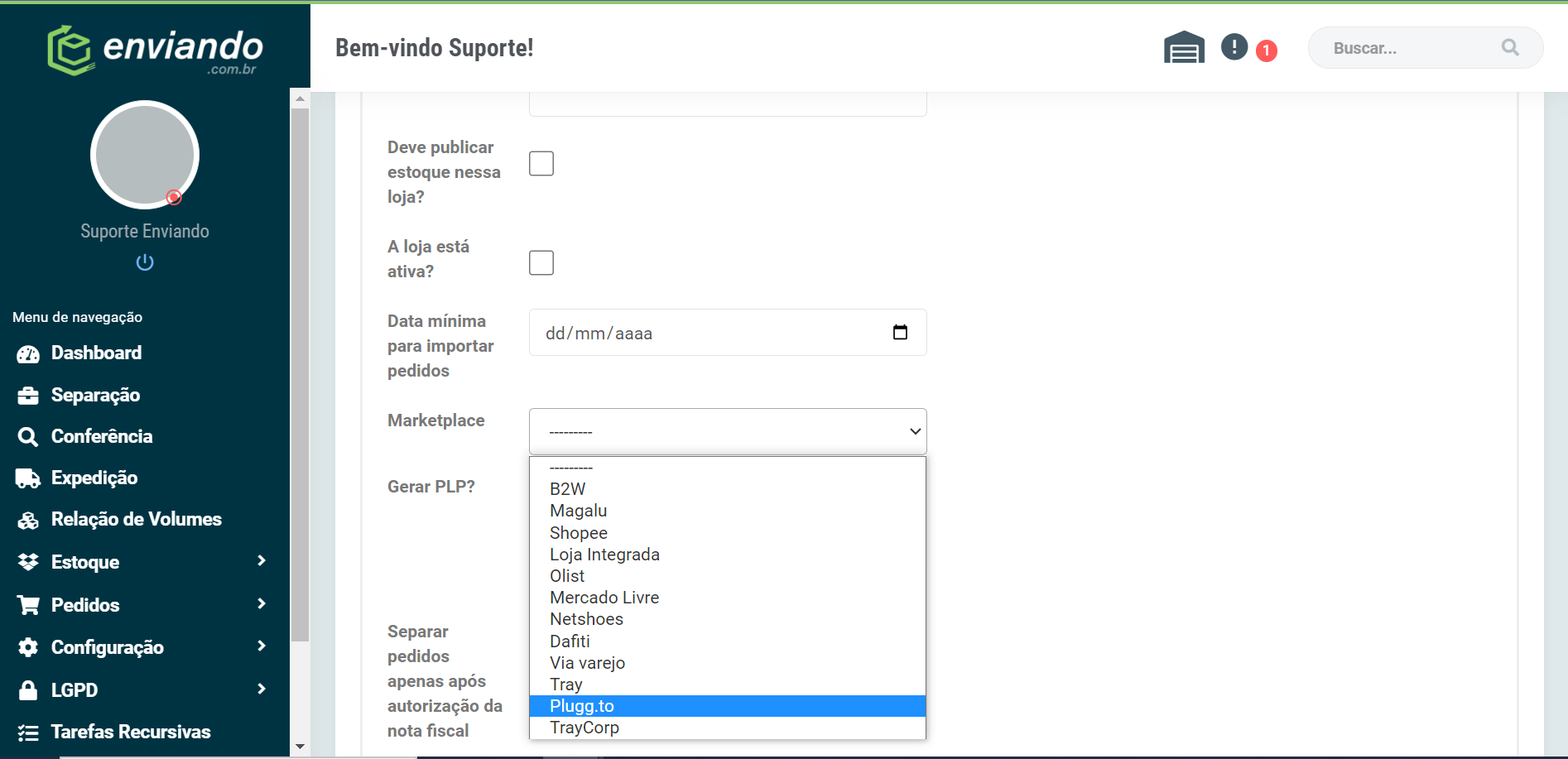Image resolution: width=1568 pixels, height=759 pixels.
Task: Expand the LGPD submenu arrow
Action: pyautogui.click(x=262, y=689)
